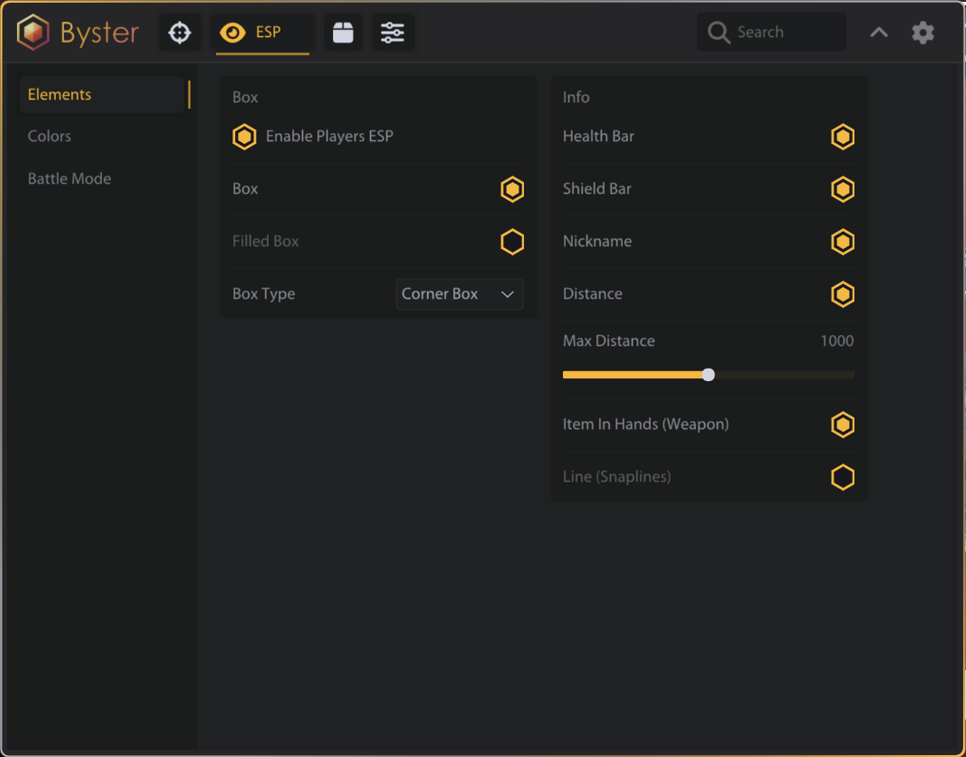The image size is (966, 757).
Task: Turn off the Box hexagon toggle
Action: (x=512, y=189)
